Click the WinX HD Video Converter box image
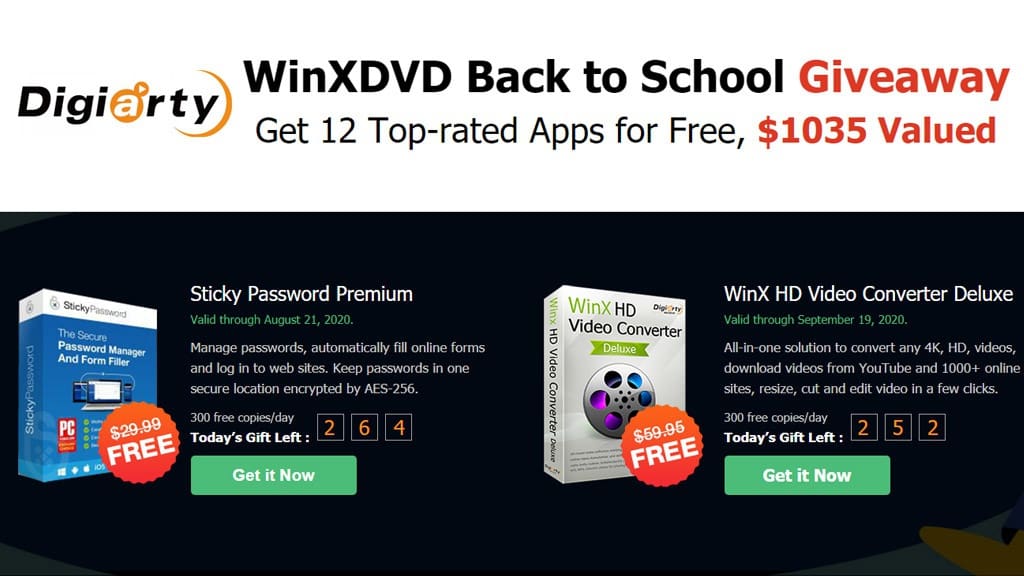1024x576 pixels. (x=615, y=384)
